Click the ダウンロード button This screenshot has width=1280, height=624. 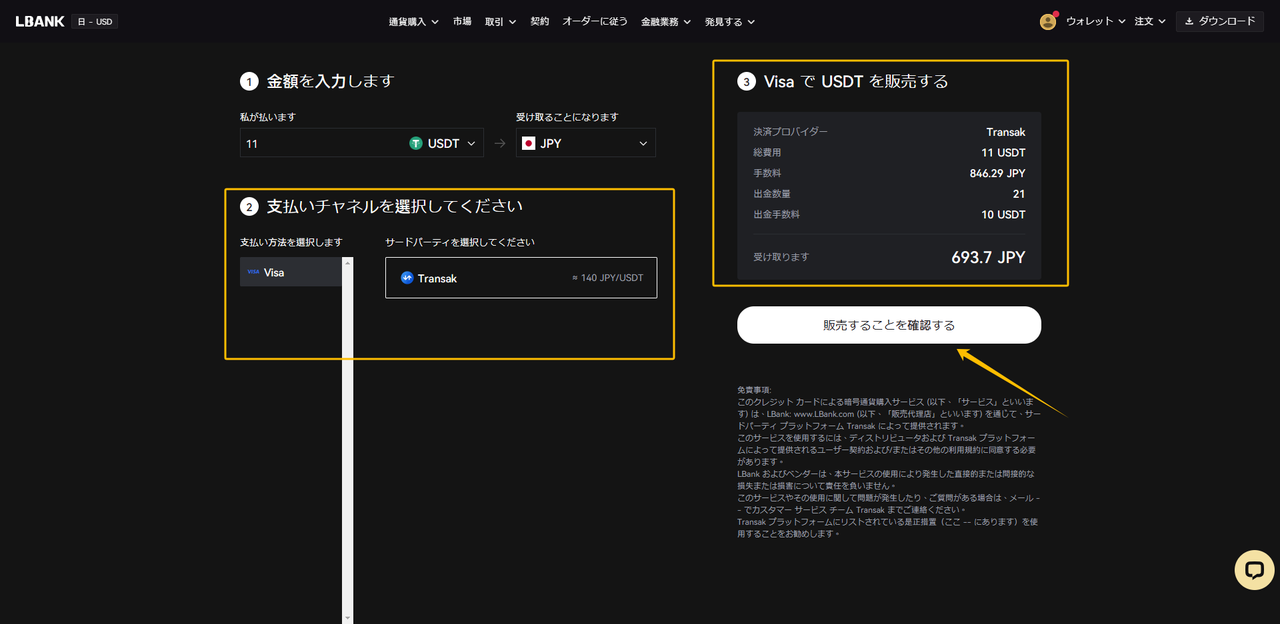[x=1220, y=21]
